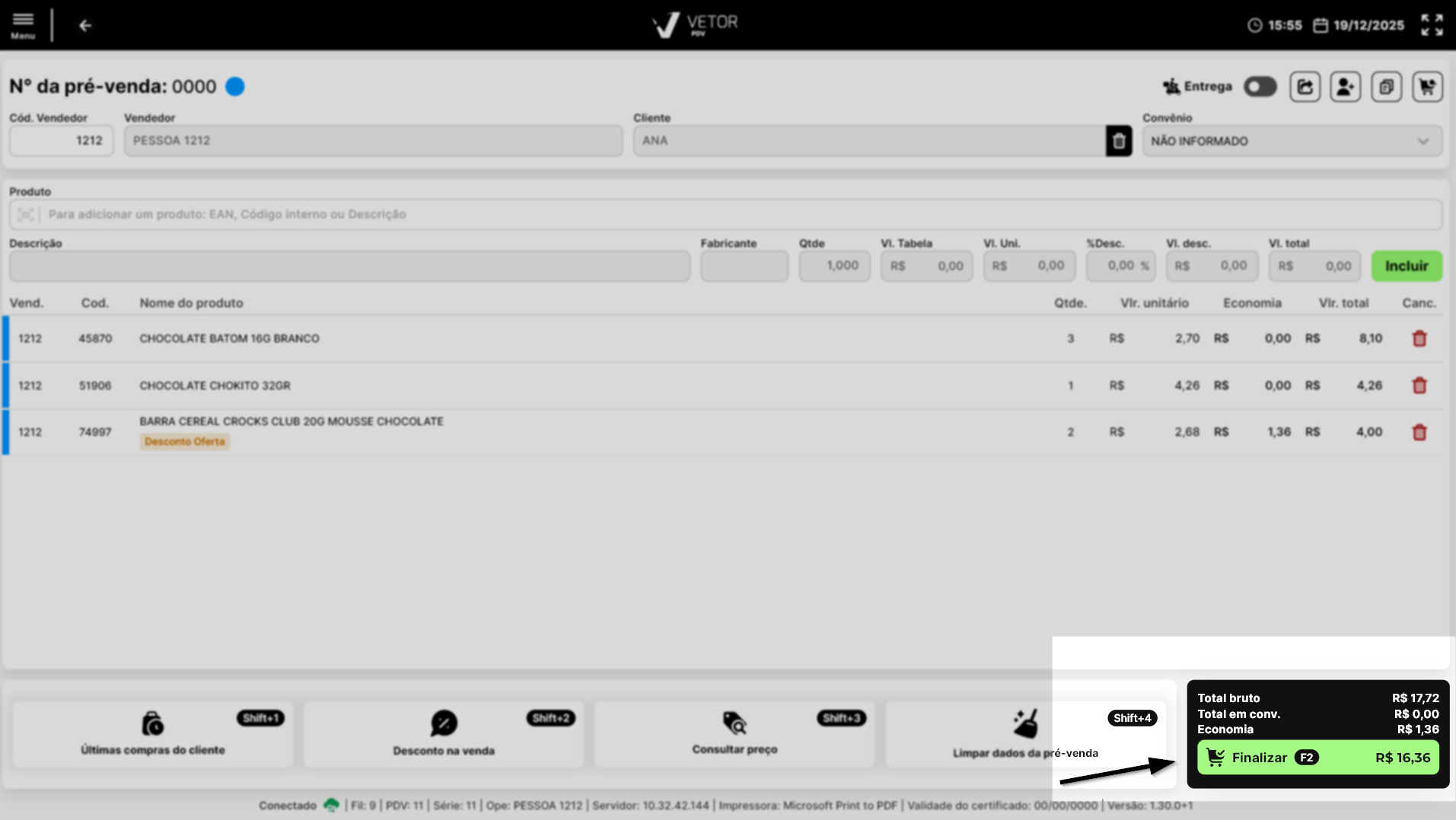The image size is (1456, 820).
Task: Click the Cliente field ANA
Action: click(869, 141)
